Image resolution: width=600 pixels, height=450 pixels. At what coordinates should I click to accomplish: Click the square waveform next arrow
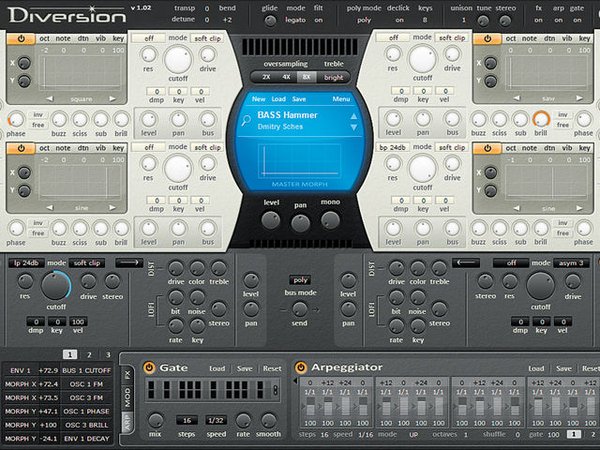[112, 99]
